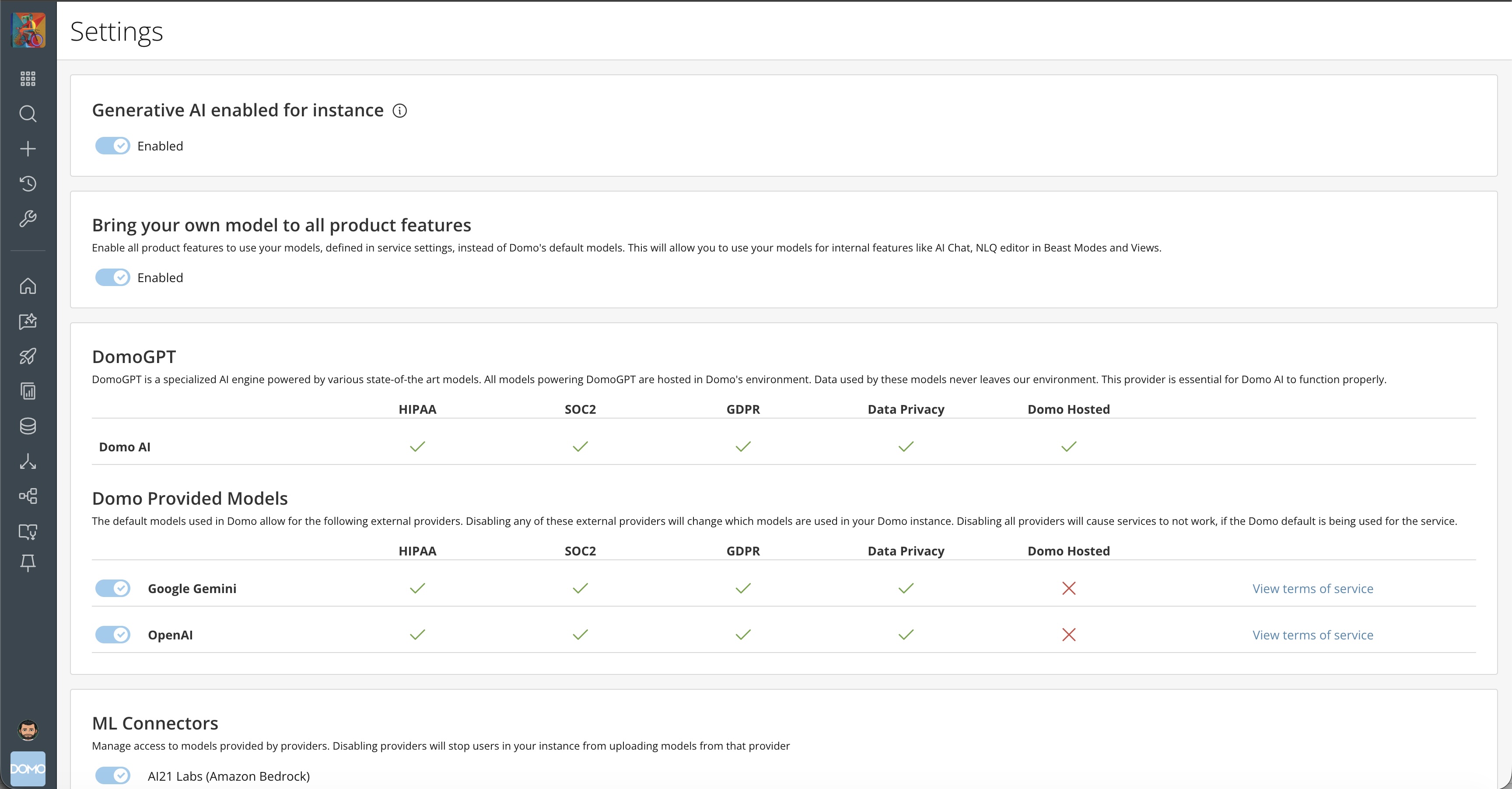Show info for Generative AI enabled for instance
The width and height of the screenshot is (1512, 789).
(x=400, y=111)
